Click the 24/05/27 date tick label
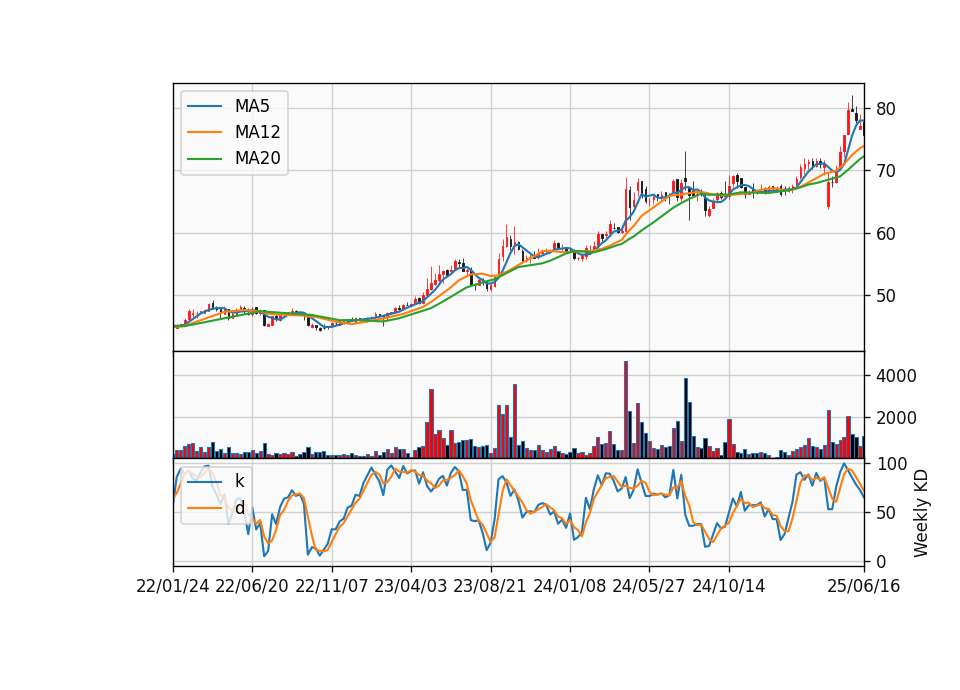This screenshot has width=960, height=690. (x=648, y=586)
